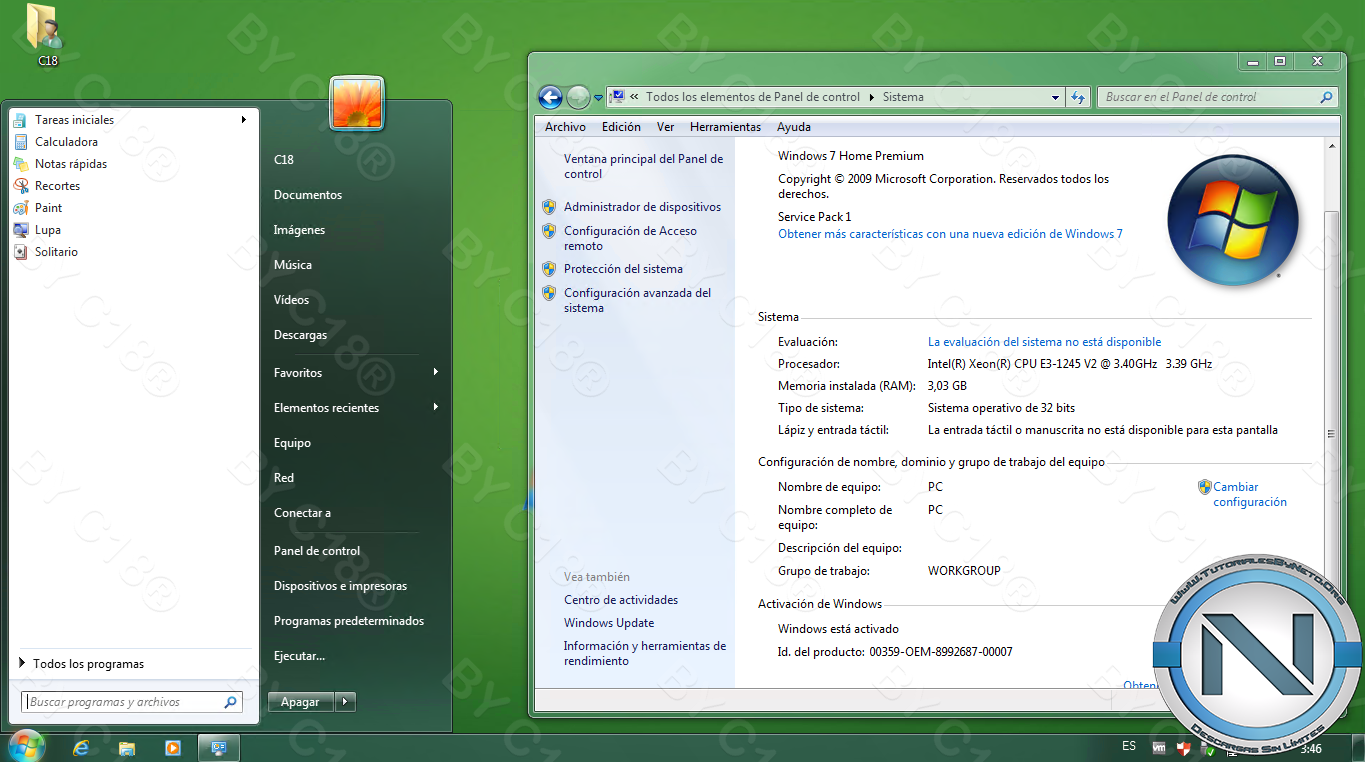1365x762 pixels.
Task: Open Centro de actividades link
Action: [x=621, y=600]
